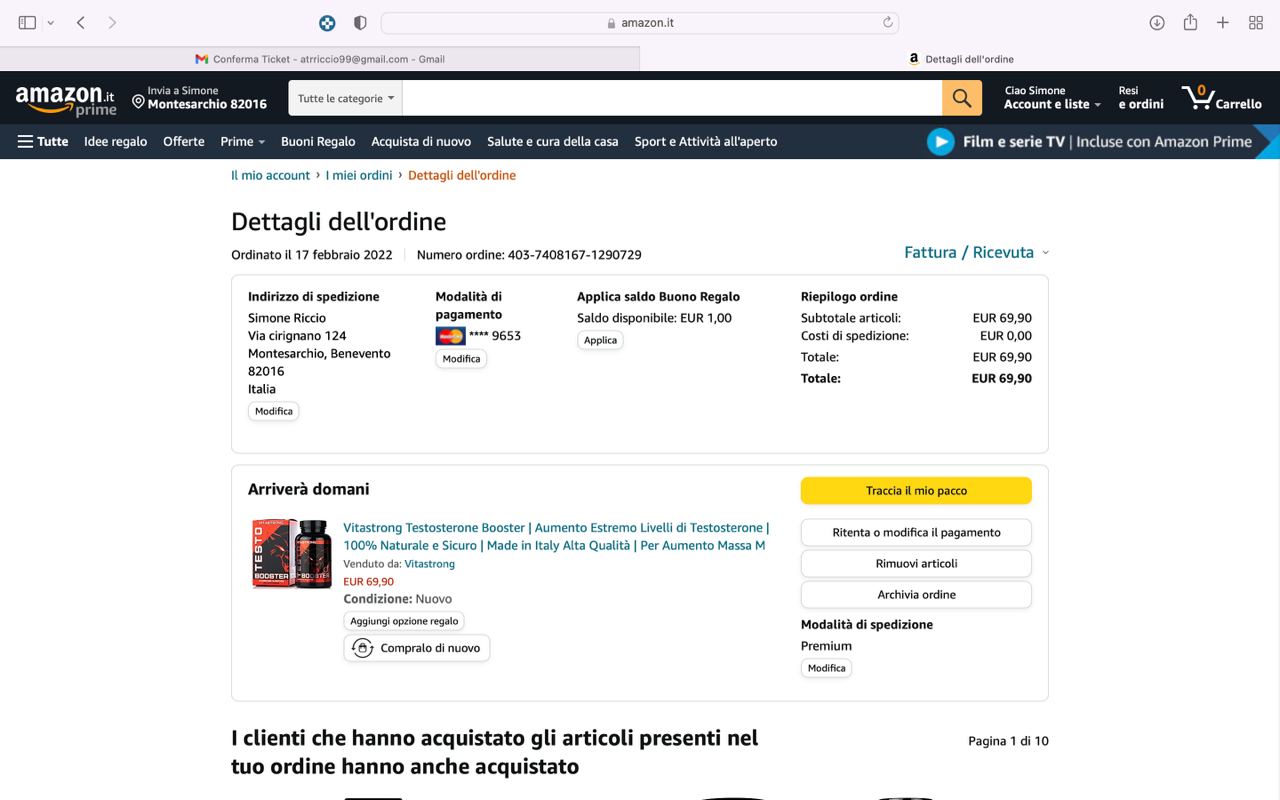This screenshot has height=800, width=1280.
Task: Expand the Tutte le categorie dropdown
Action: [x=346, y=98]
